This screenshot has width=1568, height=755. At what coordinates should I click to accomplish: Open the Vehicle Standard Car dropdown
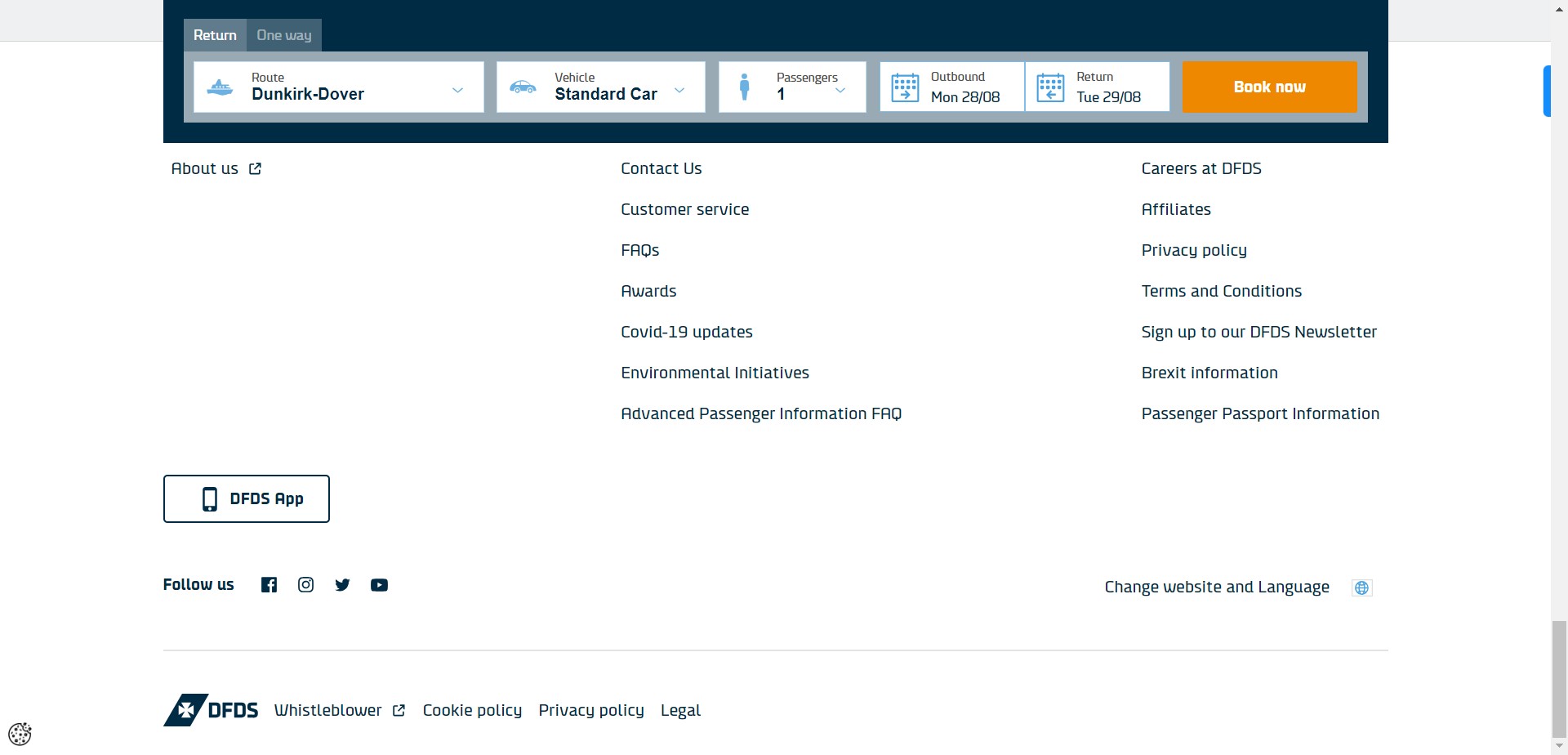(679, 90)
